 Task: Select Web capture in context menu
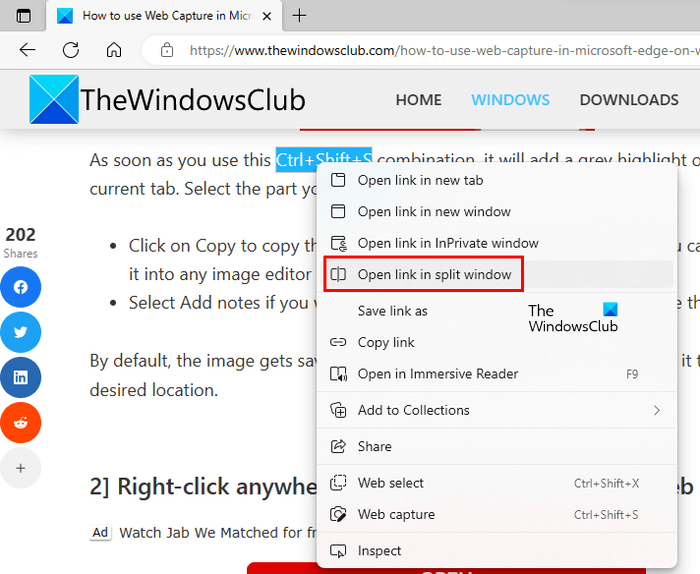496,515
